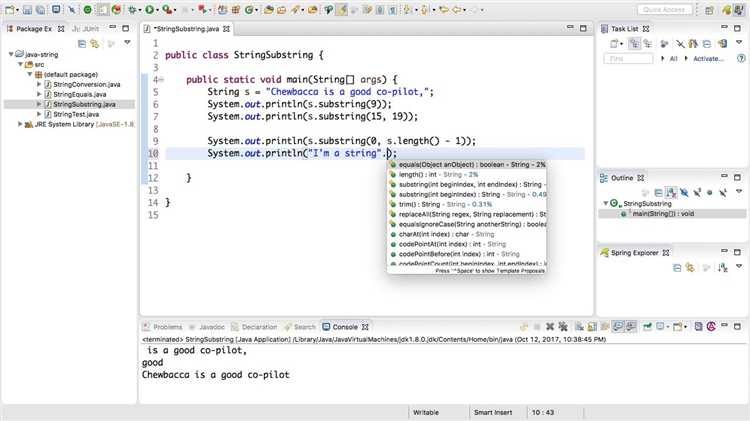Viewport: 750px width, 421px height.
Task: Toggle Hide Fields in Outline toolbar
Action: pos(684,192)
